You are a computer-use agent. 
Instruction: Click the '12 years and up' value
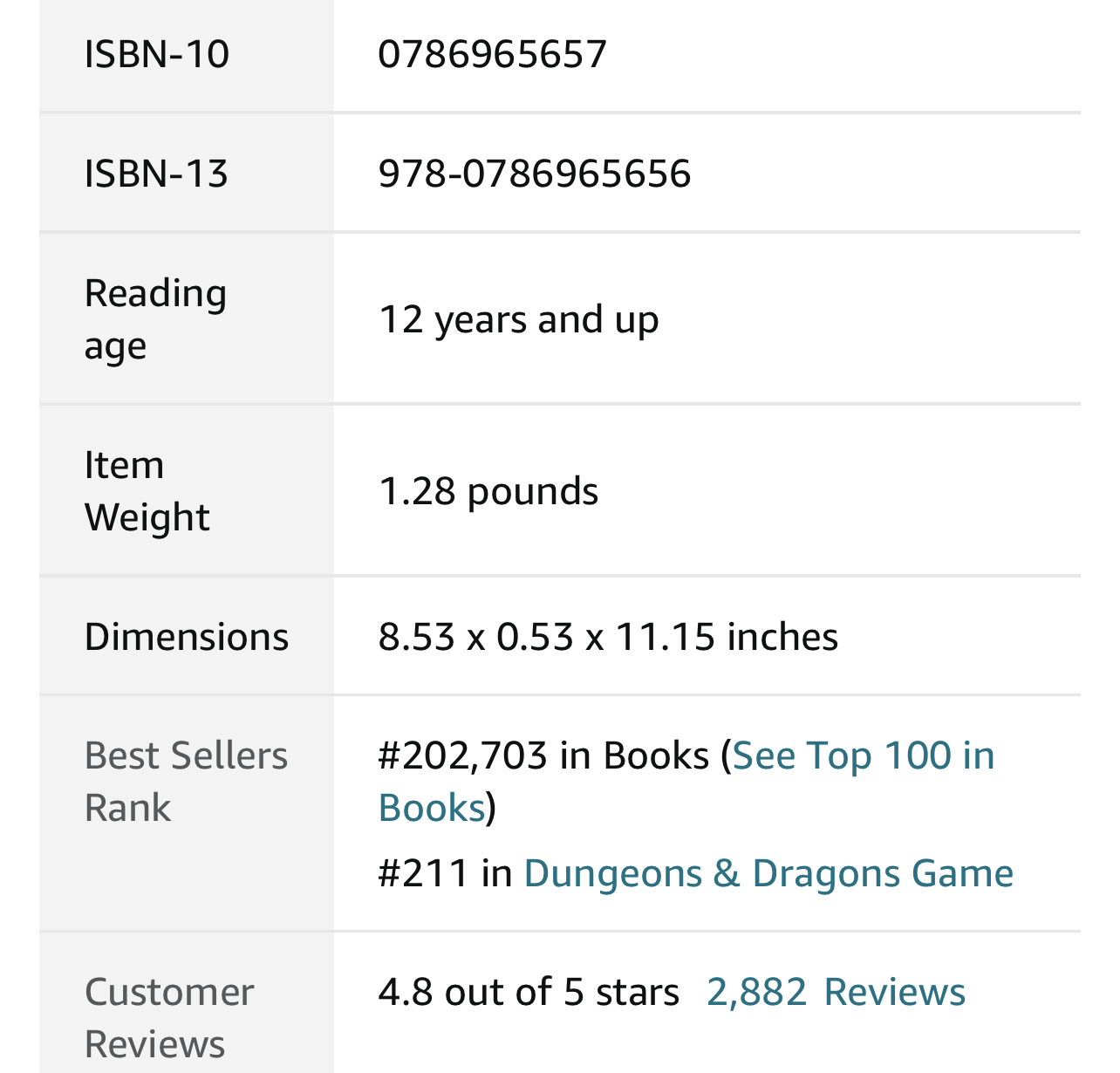[x=518, y=319]
